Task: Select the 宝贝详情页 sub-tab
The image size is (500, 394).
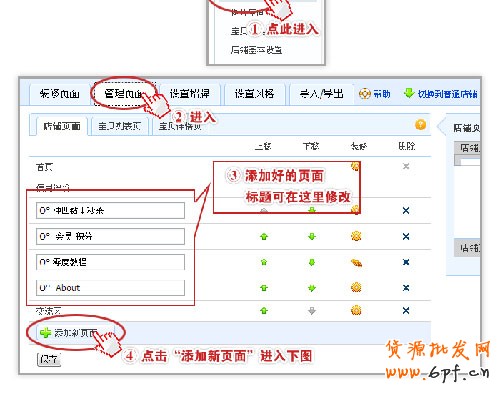Action: click(180, 126)
